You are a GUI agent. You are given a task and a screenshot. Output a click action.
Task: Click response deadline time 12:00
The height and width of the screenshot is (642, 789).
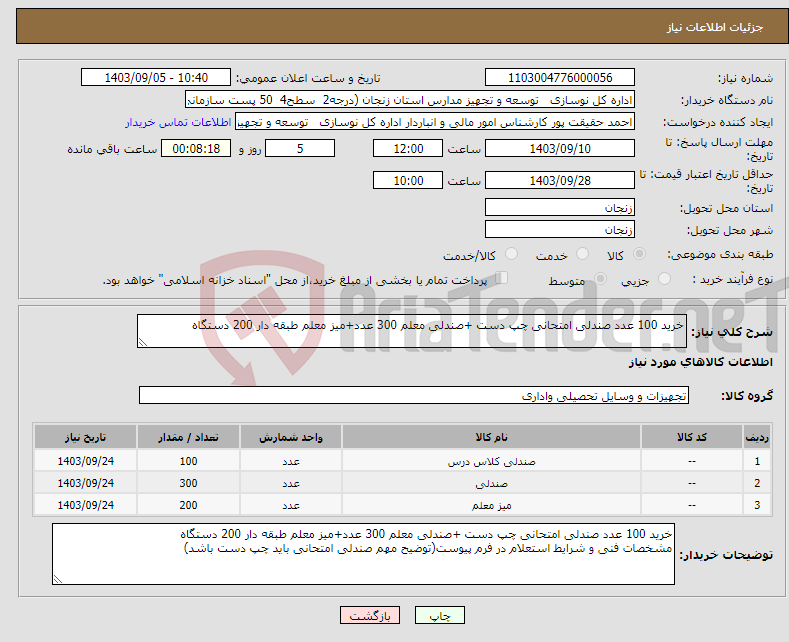(408, 148)
